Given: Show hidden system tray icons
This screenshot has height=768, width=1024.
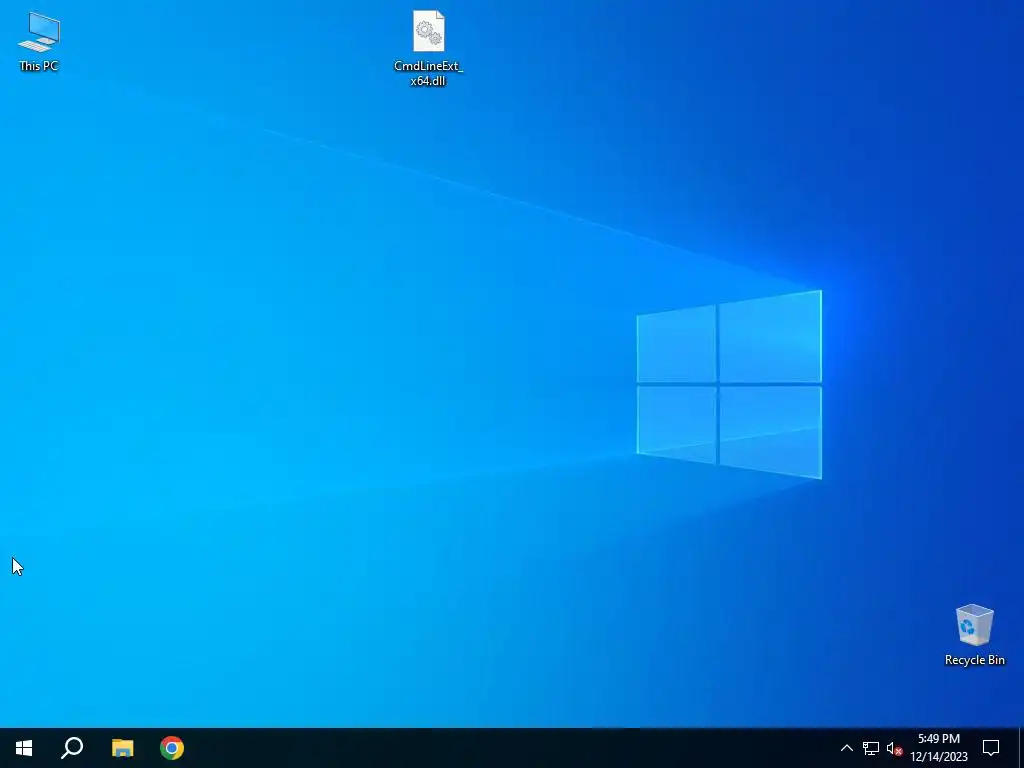Looking at the screenshot, I should 846,748.
